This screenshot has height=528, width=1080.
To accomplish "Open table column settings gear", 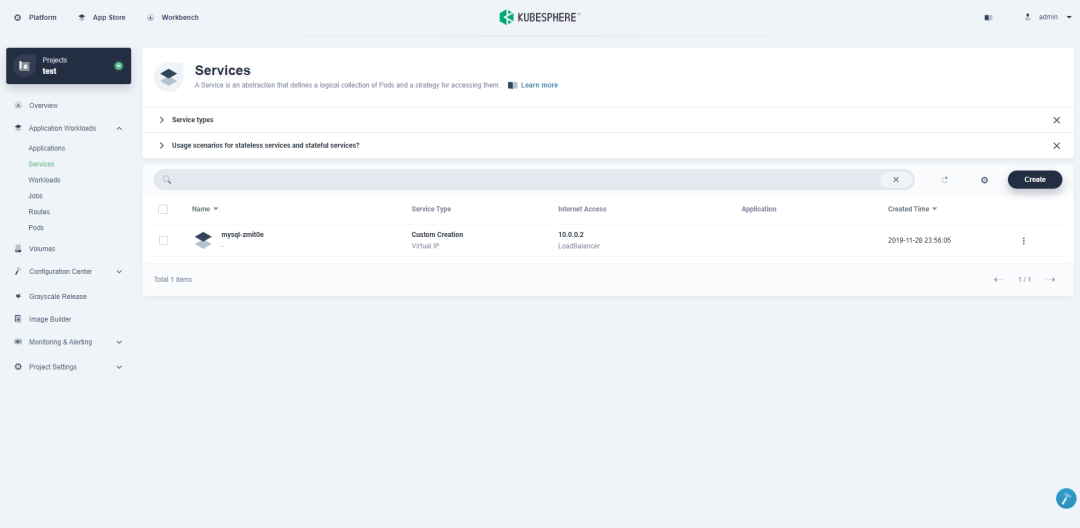I will pyautogui.click(x=985, y=180).
